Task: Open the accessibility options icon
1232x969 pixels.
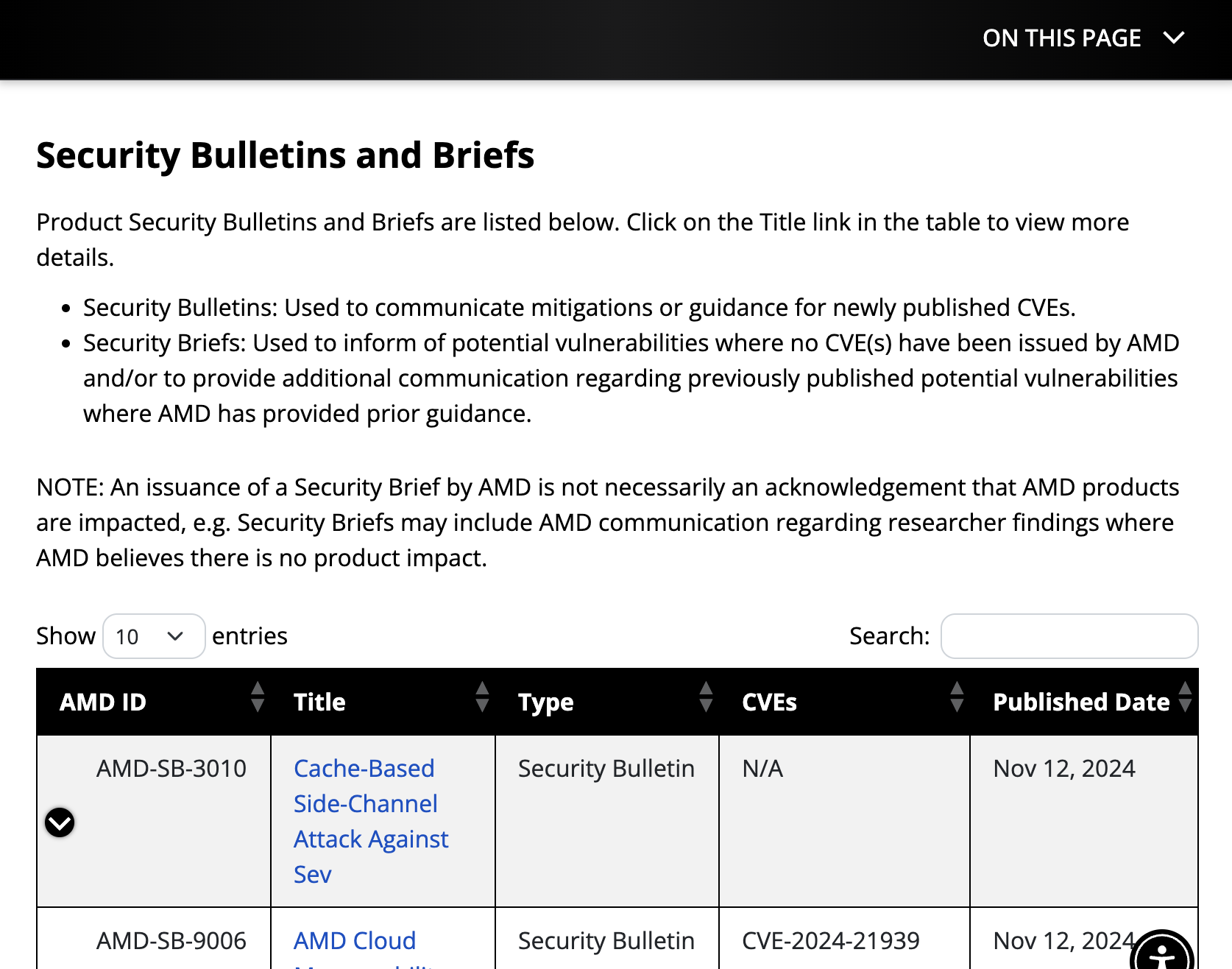Action: point(1161,955)
